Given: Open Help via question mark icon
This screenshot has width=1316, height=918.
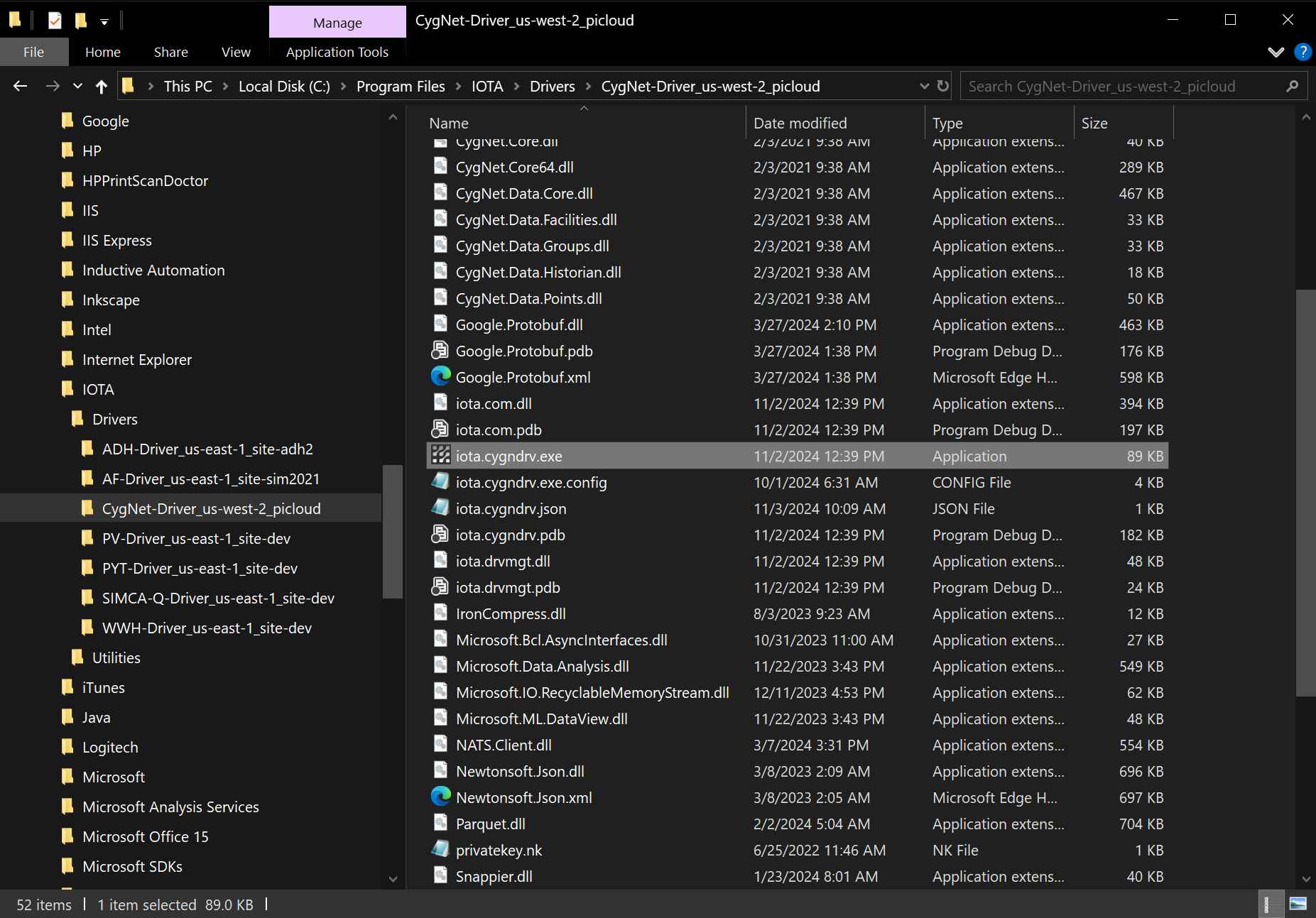Looking at the screenshot, I should [x=1303, y=52].
